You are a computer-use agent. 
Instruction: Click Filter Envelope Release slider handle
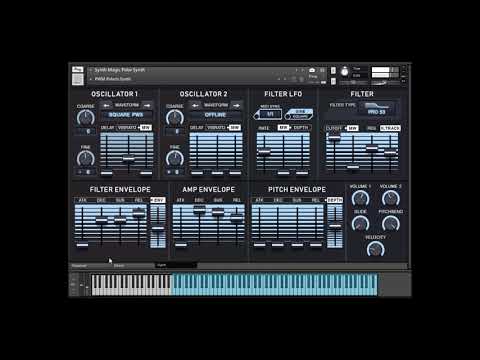[x=139, y=213]
